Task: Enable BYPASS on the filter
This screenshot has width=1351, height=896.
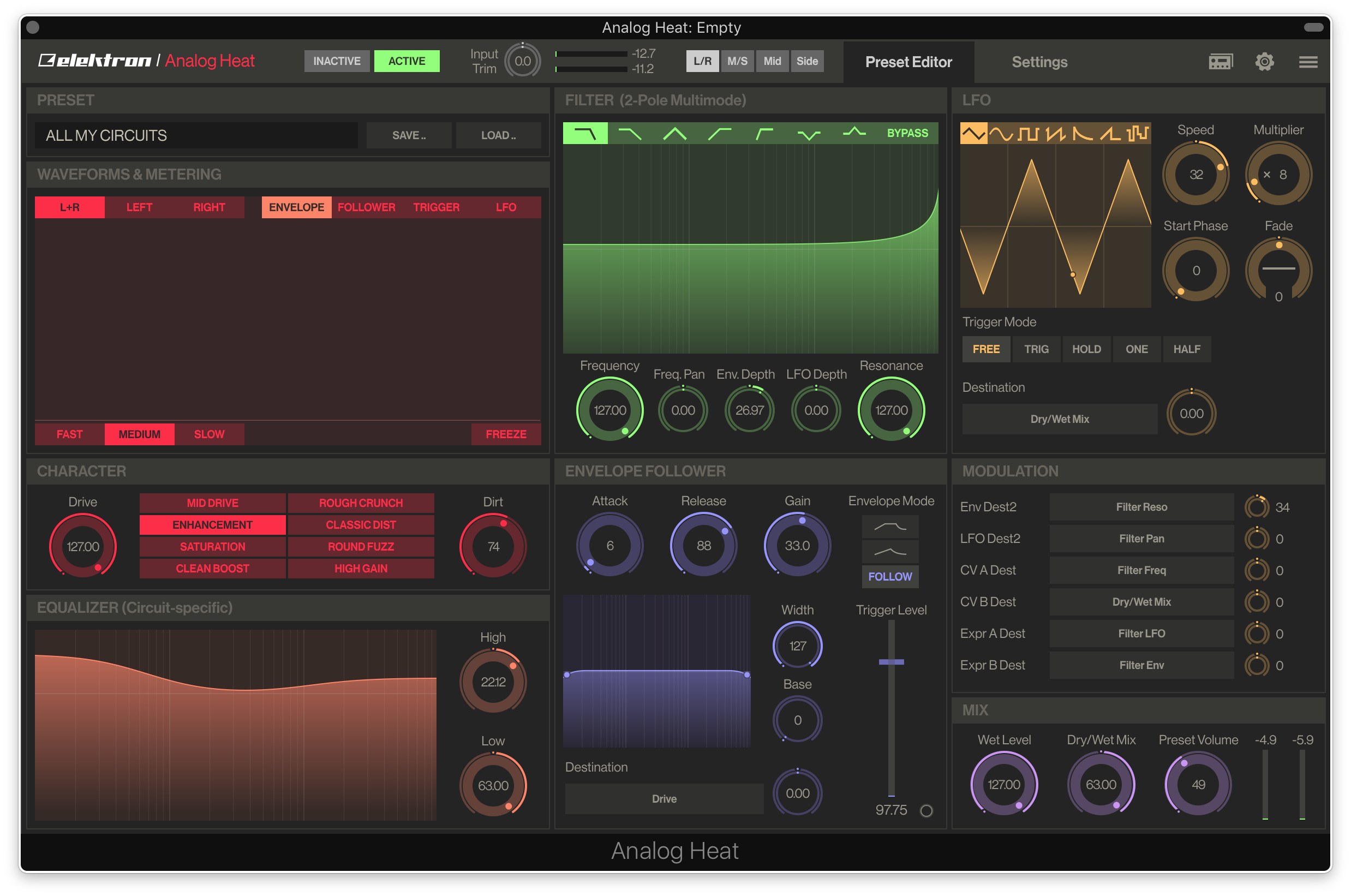Action: tap(908, 133)
